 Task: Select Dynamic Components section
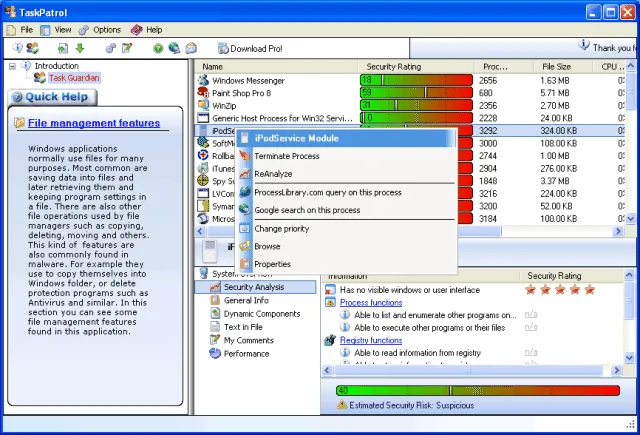pyautogui.click(x=262, y=313)
